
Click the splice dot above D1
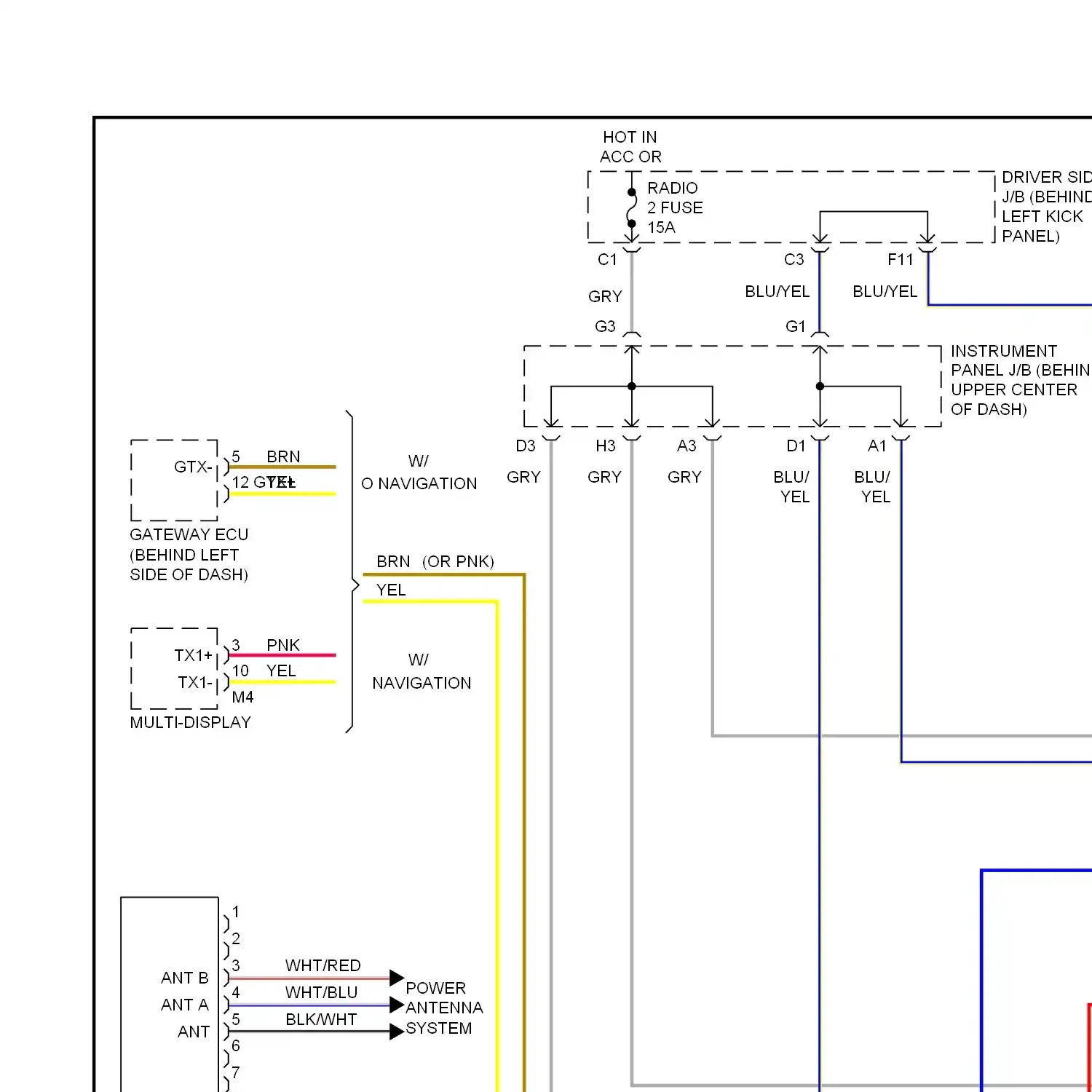pyautogui.click(x=820, y=387)
